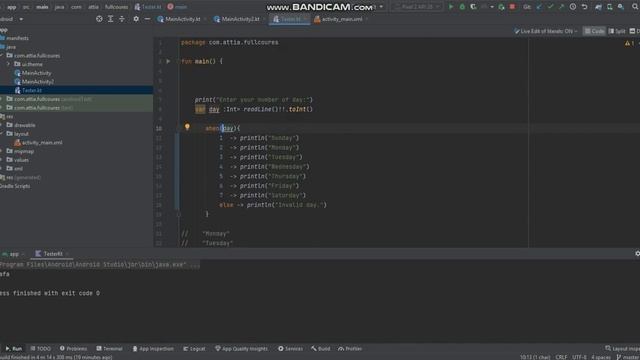
Task: Update project Git arrow icon
Action: pos(539,7)
